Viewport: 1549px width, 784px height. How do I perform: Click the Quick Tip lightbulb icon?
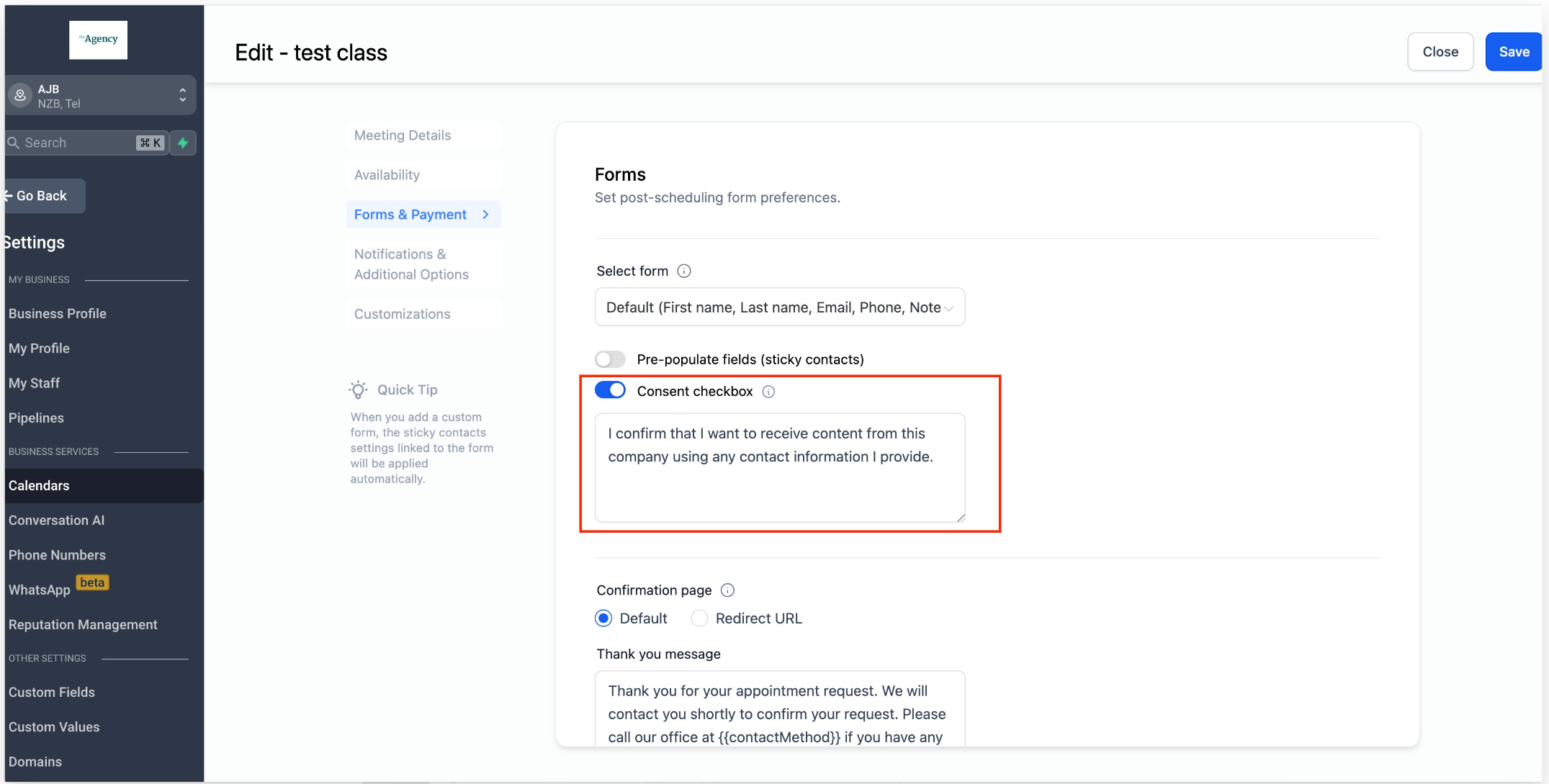[x=358, y=389]
